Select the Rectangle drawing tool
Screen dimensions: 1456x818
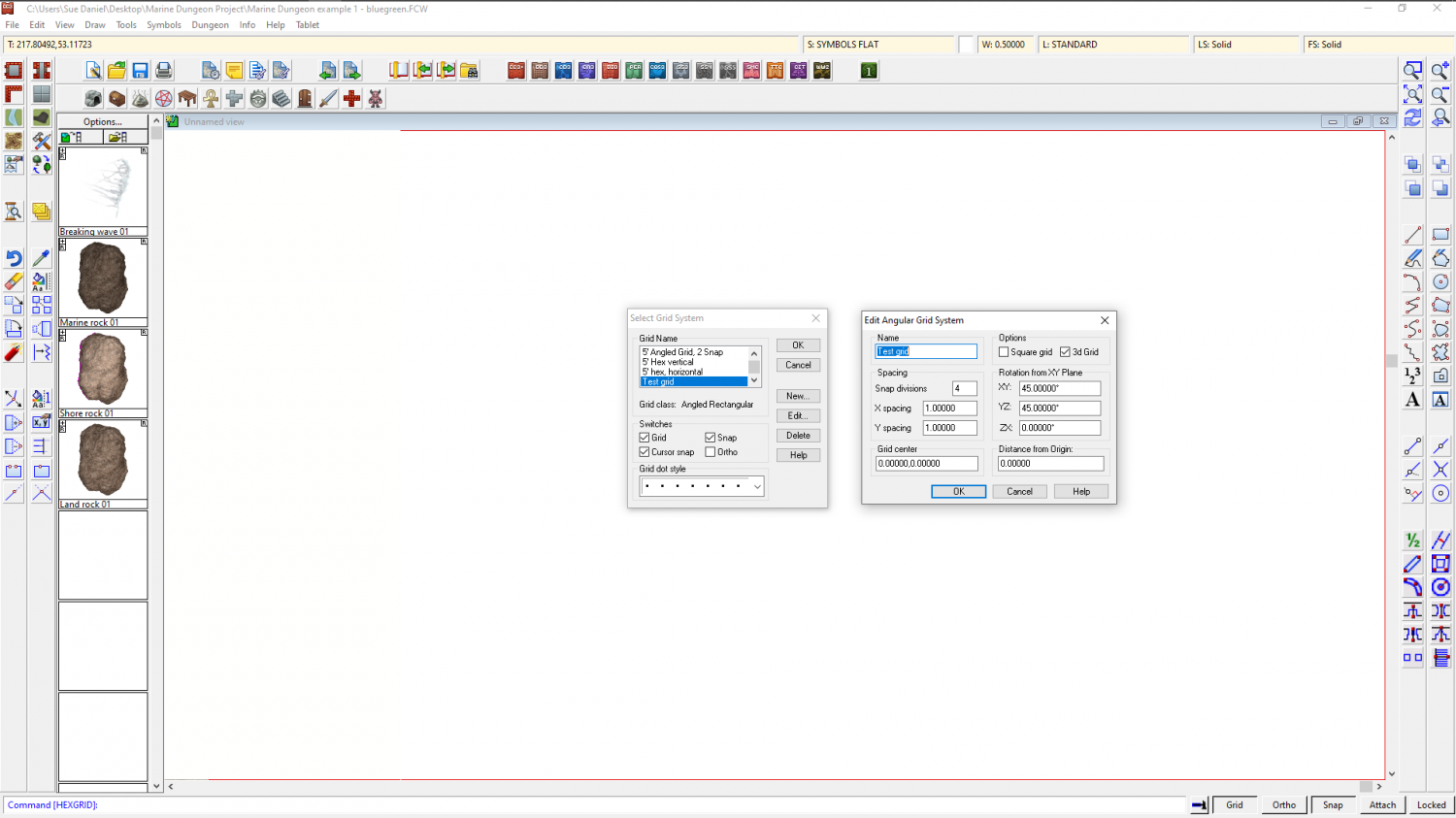pyautogui.click(x=1440, y=235)
